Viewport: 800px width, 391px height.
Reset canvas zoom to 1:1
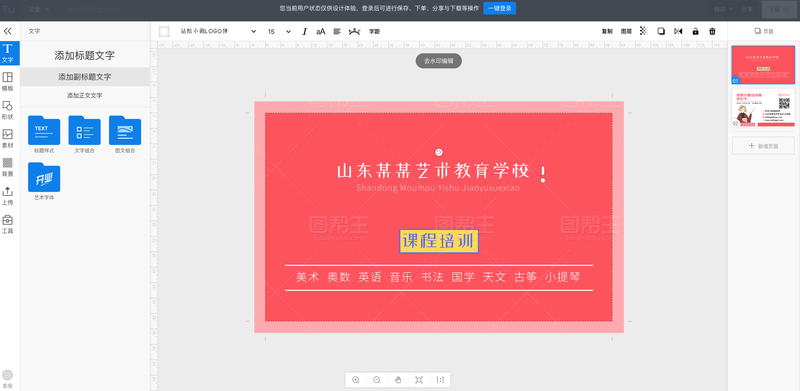[440, 380]
